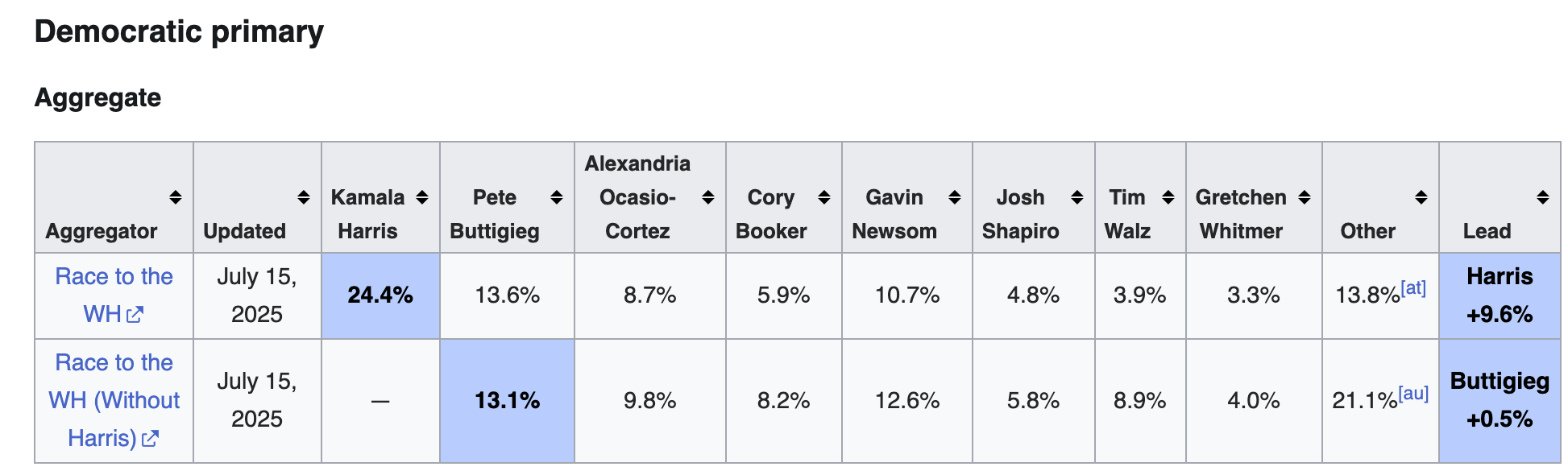
Task: Click highlighted 13.1% Buttigieg cell
Action: pos(507,400)
